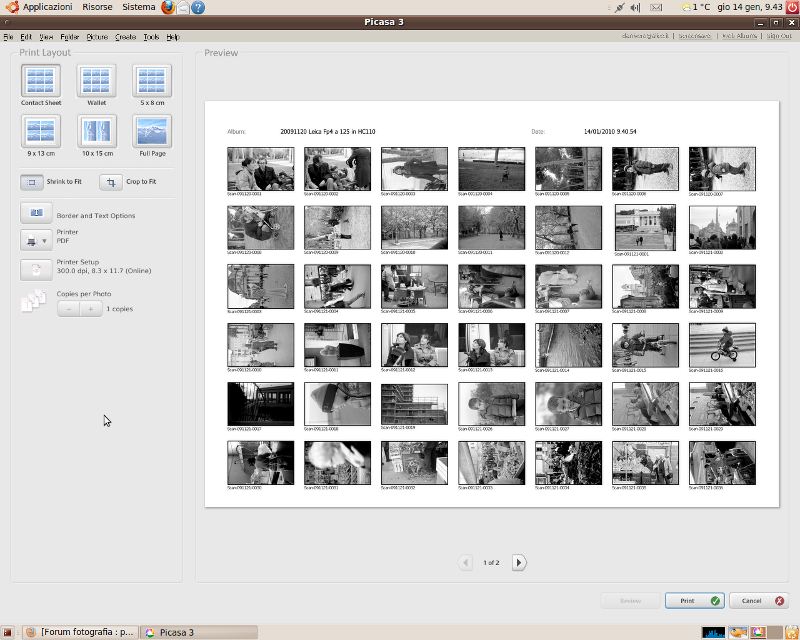800x640 pixels.
Task: Open the Printer Setup dialog
Action: pos(36,269)
